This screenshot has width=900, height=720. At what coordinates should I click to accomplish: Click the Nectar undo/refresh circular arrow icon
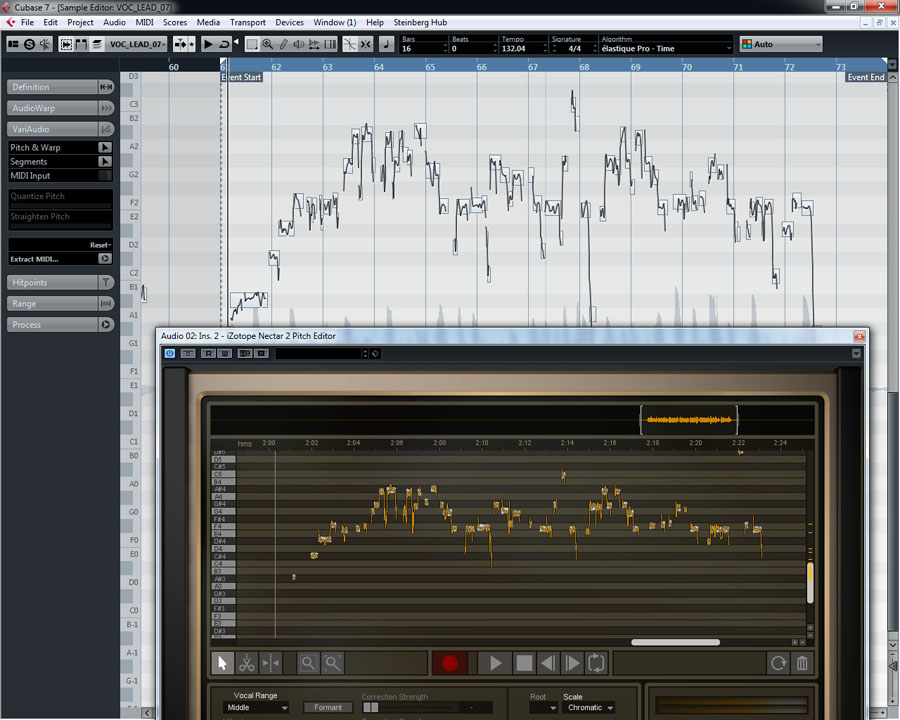point(777,663)
